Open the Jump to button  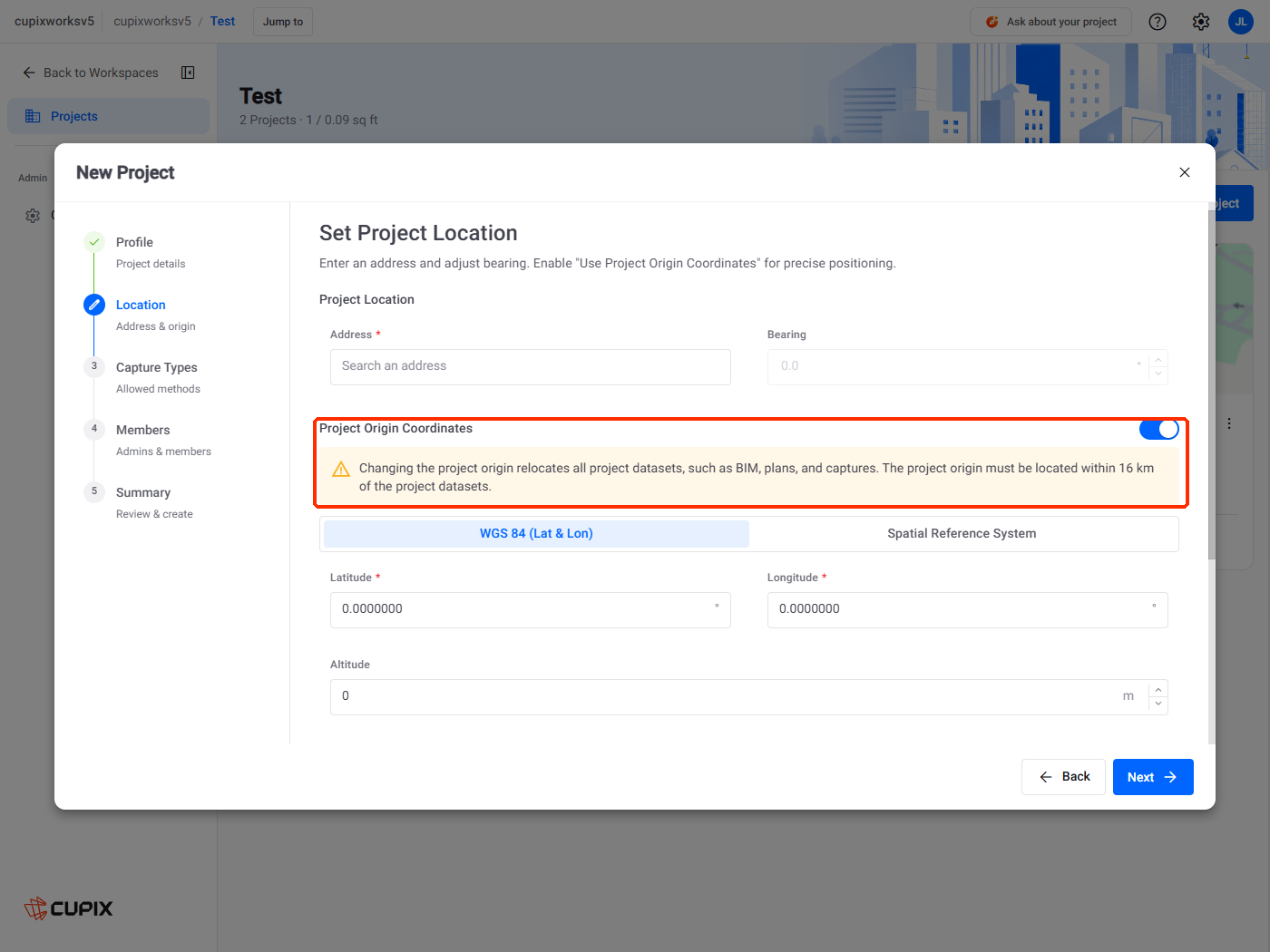click(283, 22)
